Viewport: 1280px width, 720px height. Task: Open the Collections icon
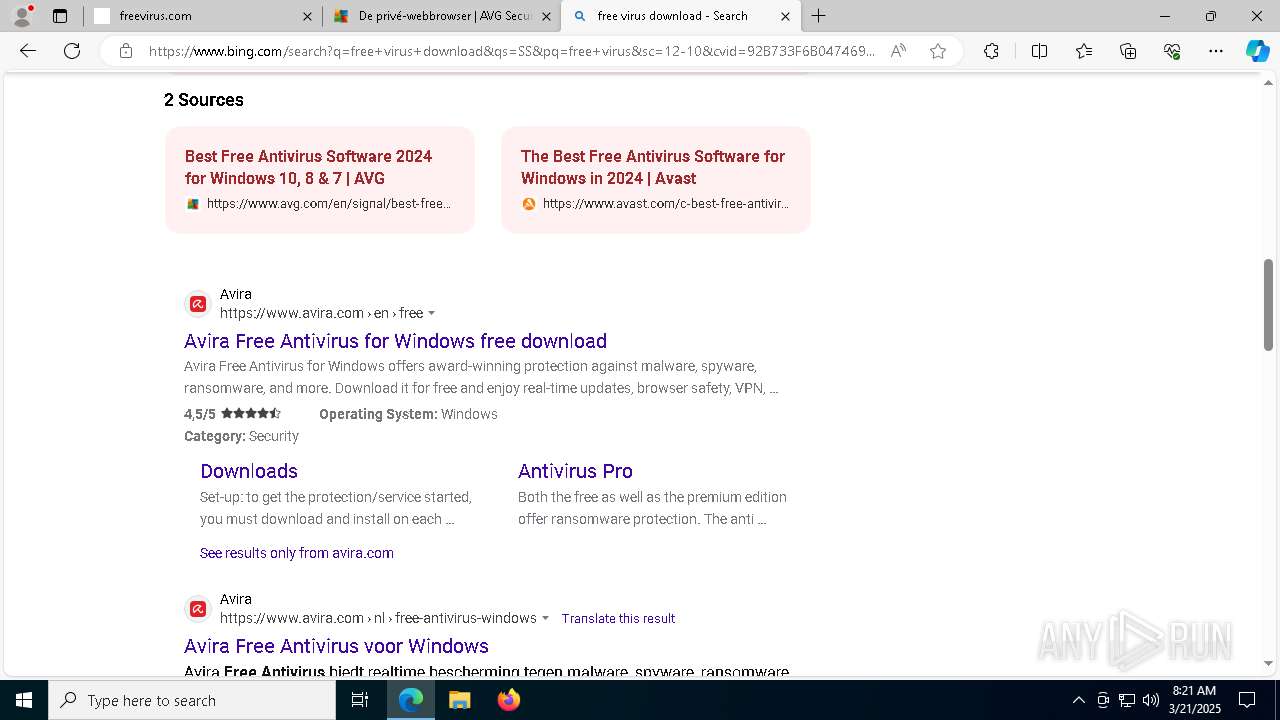click(1128, 51)
